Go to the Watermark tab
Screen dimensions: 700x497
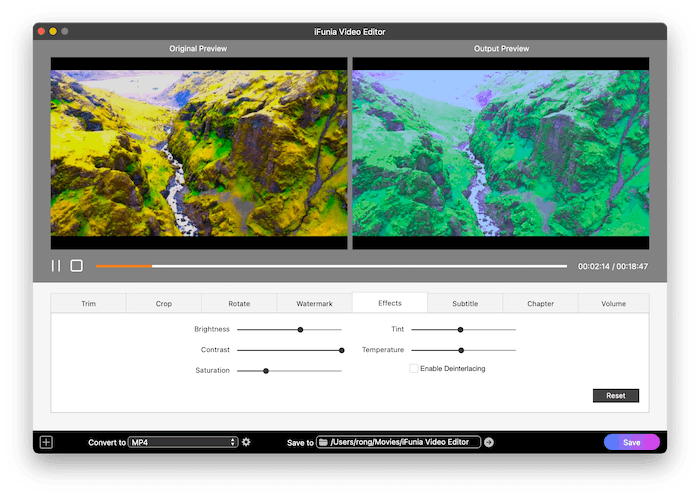coord(314,303)
